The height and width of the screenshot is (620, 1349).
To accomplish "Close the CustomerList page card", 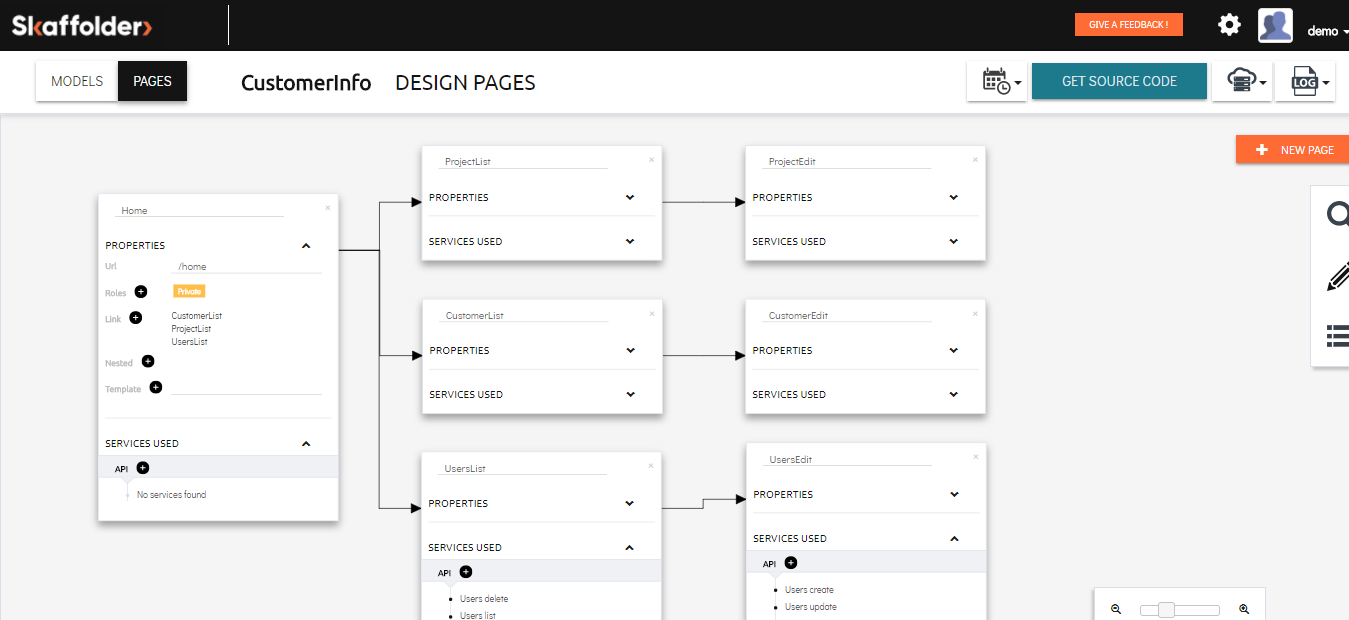I will coord(652,313).
